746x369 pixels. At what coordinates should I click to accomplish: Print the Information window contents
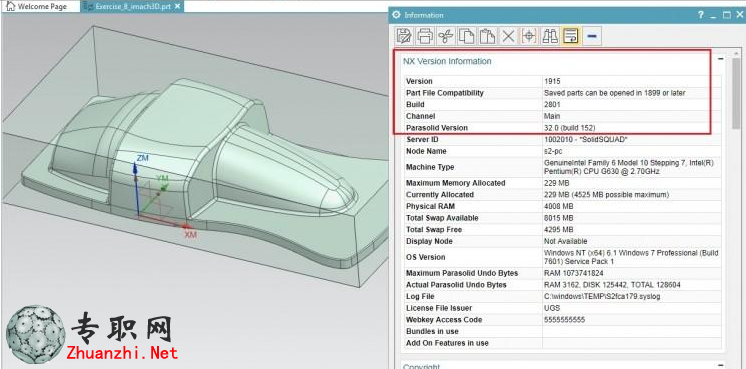click(x=424, y=36)
